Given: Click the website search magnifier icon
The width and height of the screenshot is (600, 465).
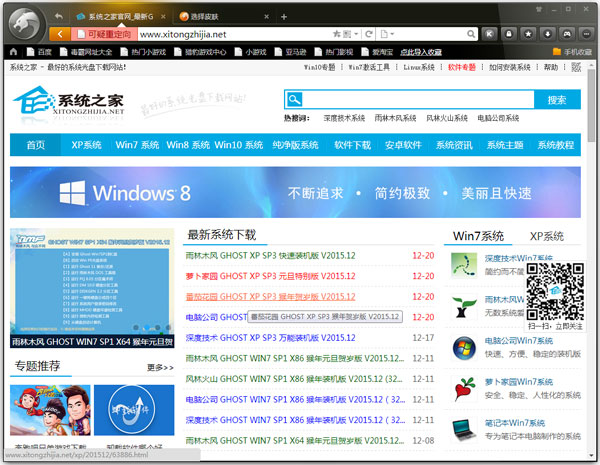Looking at the screenshot, I should click(x=294, y=100).
